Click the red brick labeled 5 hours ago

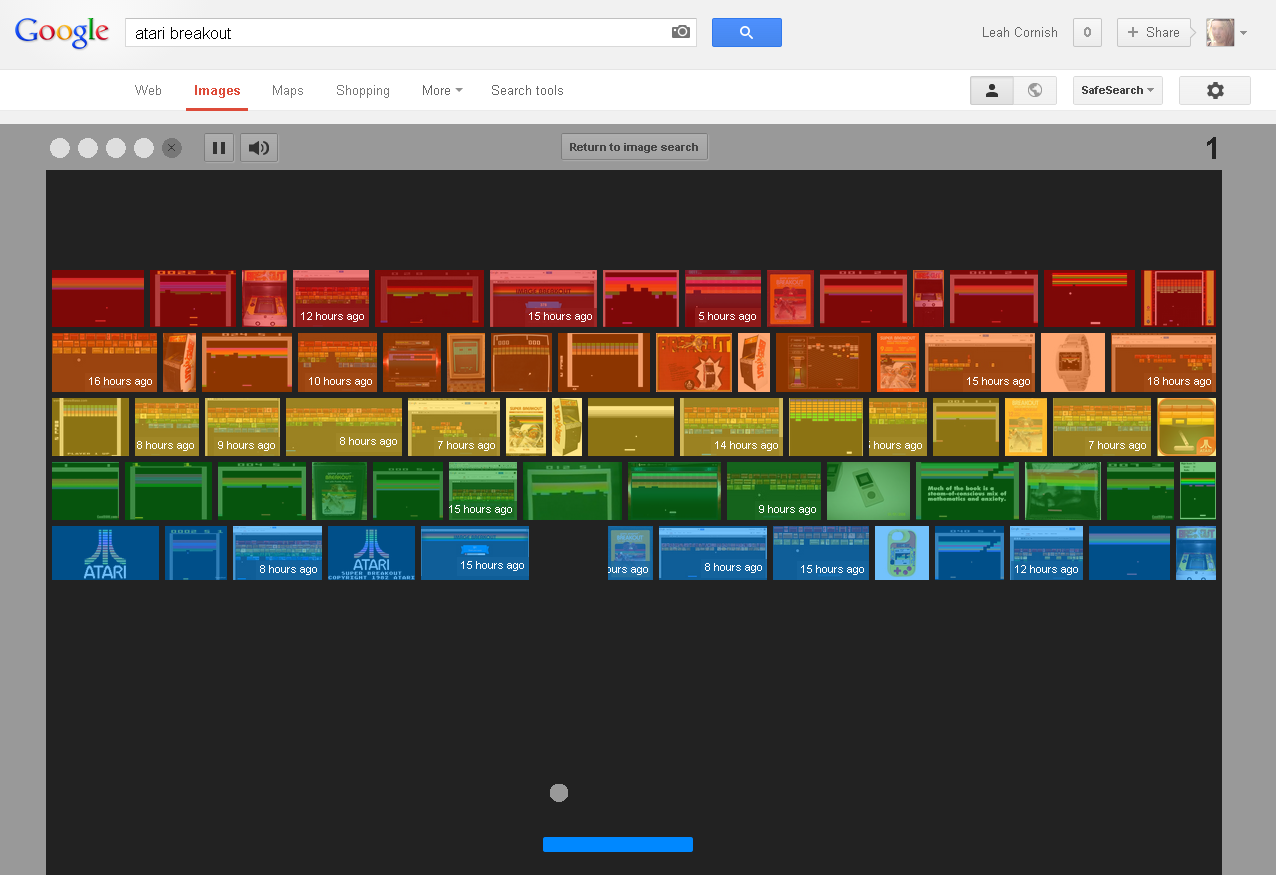[x=723, y=298]
